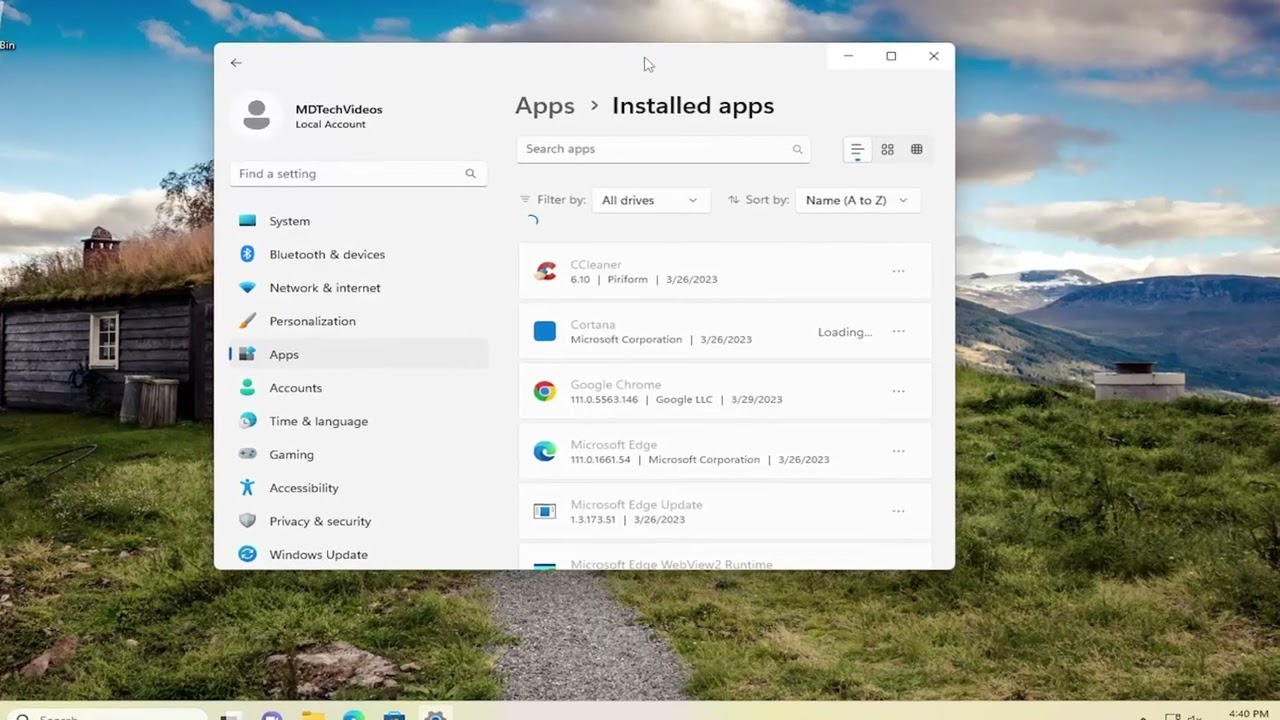Click the Installed apps heading

pos(693,106)
